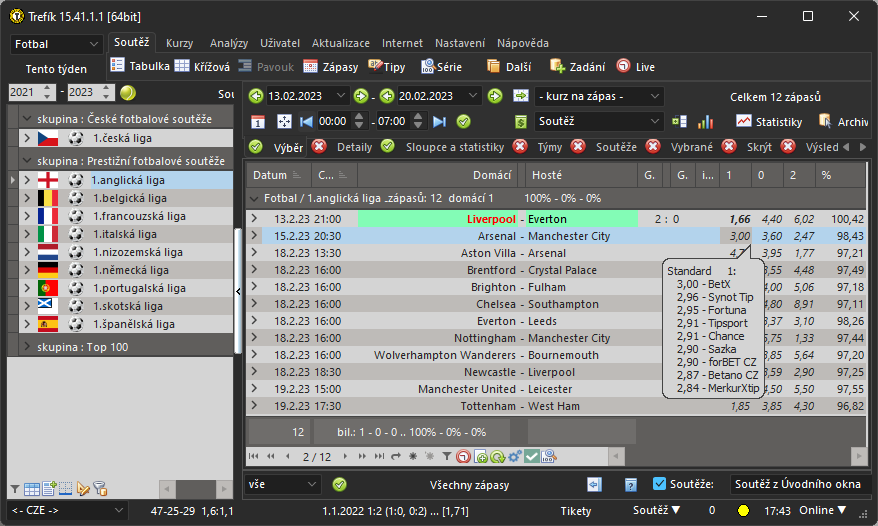878x526 pixels.
Task: Open the Archiv archive
Action: point(843,122)
